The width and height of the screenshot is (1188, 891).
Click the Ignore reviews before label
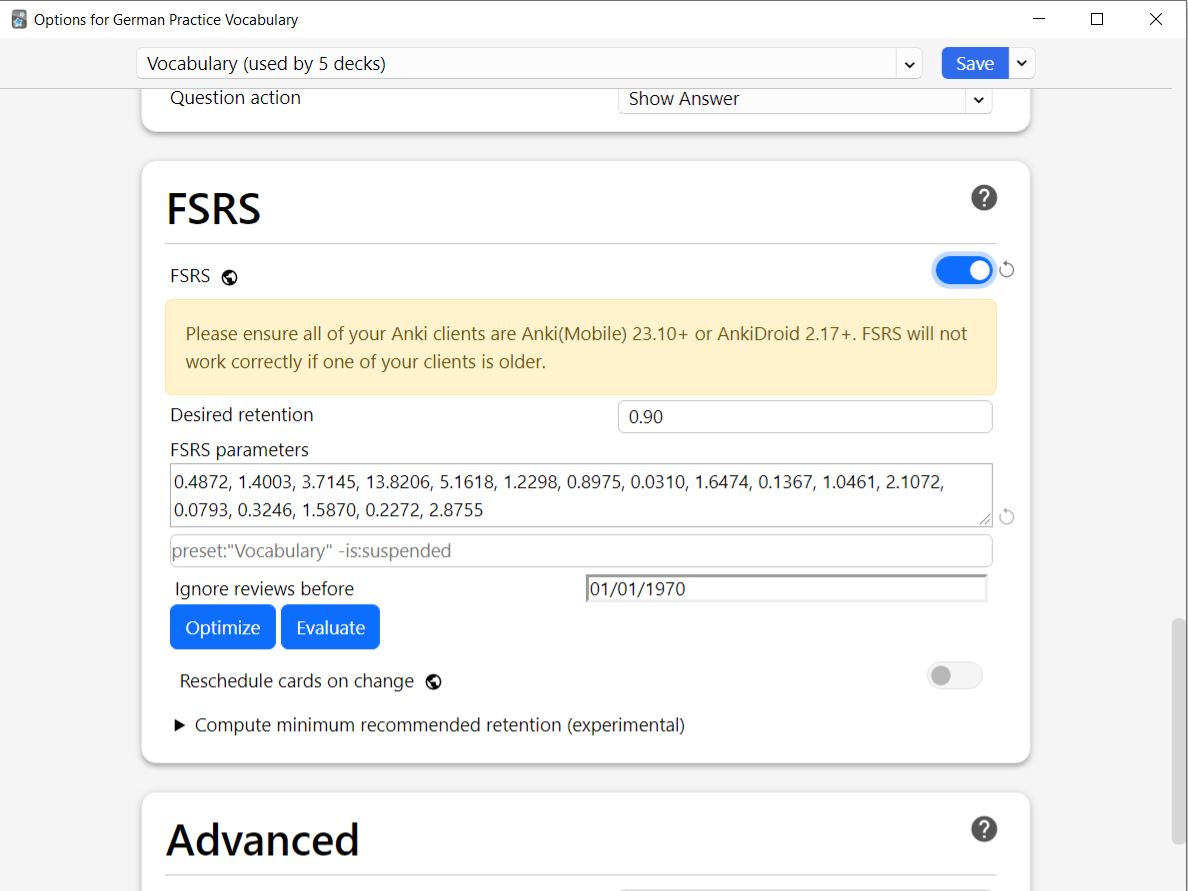click(x=264, y=589)
